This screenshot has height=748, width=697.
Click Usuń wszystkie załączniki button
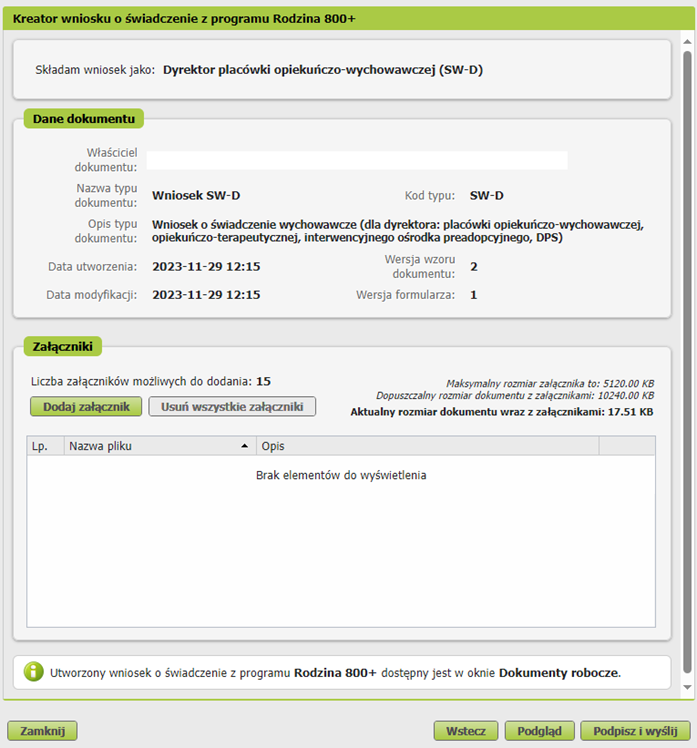coord(232,406)
